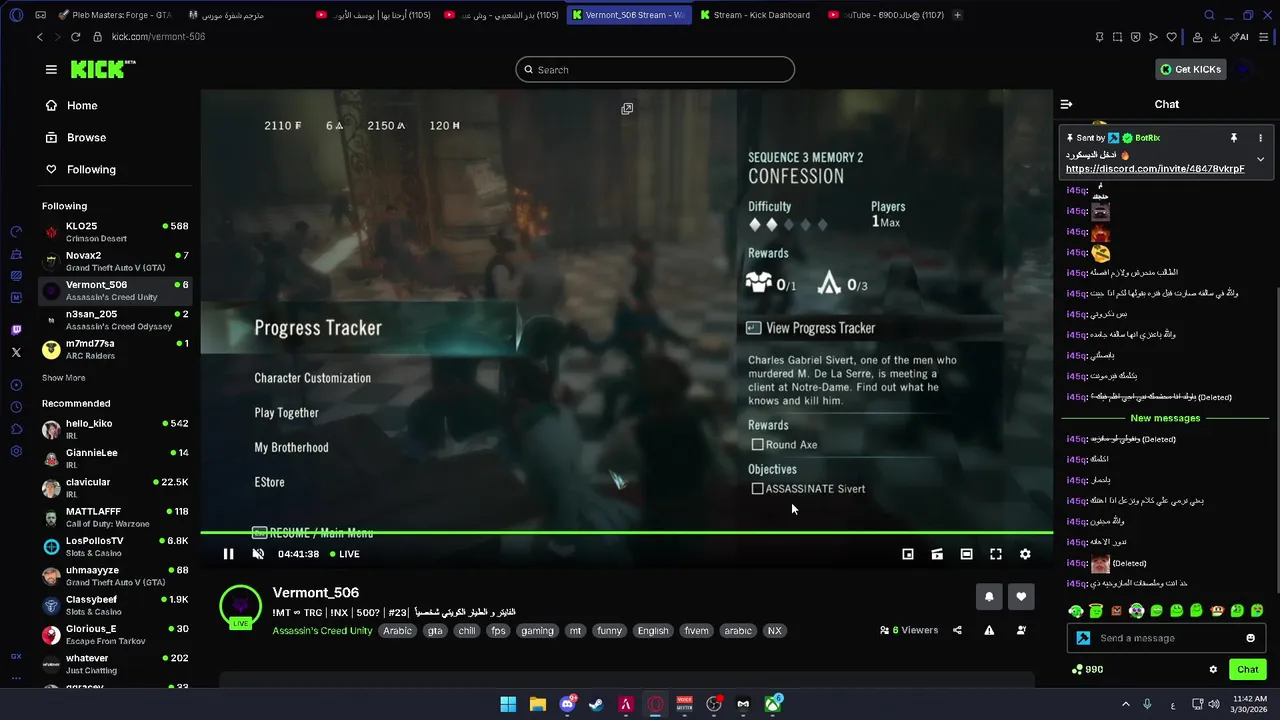Click the Get KICKs button
Viewport: 1280px width, 720px height.
[1190, 69]
